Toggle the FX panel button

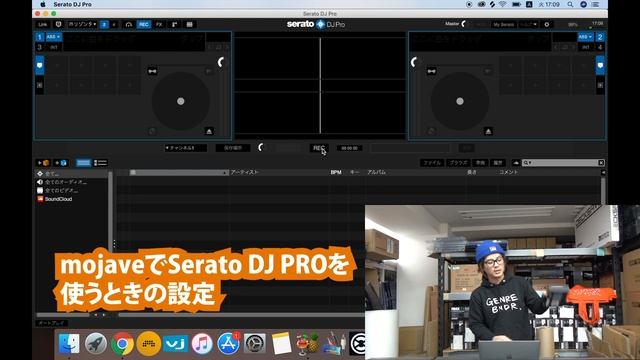click(159, 24)
